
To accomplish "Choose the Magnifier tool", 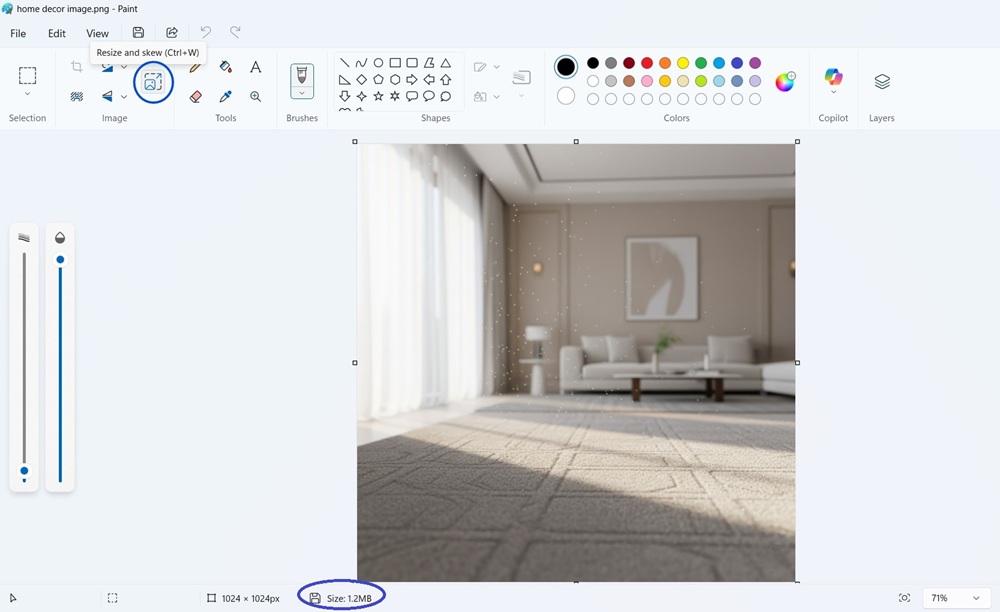I will pos(255,97).
